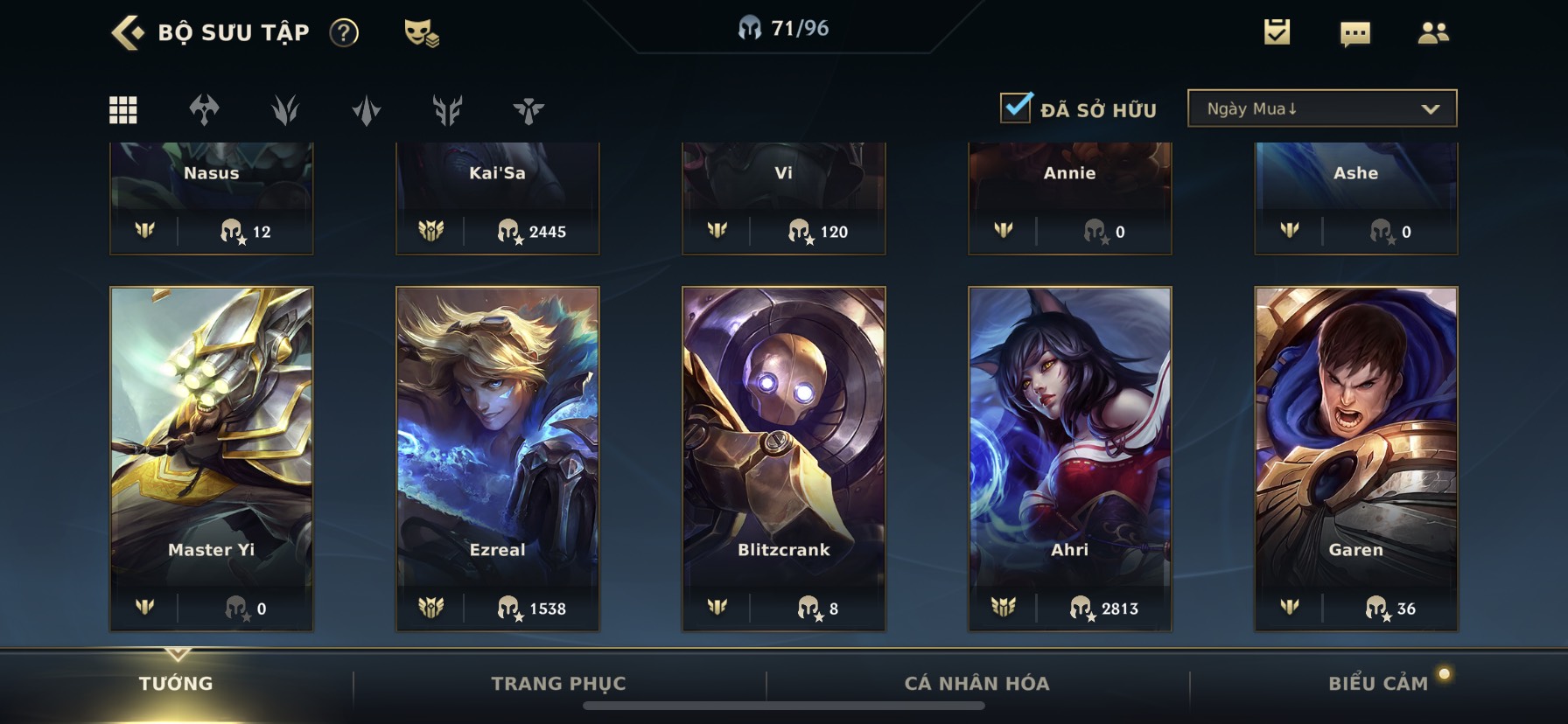
Task: Open the help question mark icon
Action: pyautogui.click(x=344, y=33)
